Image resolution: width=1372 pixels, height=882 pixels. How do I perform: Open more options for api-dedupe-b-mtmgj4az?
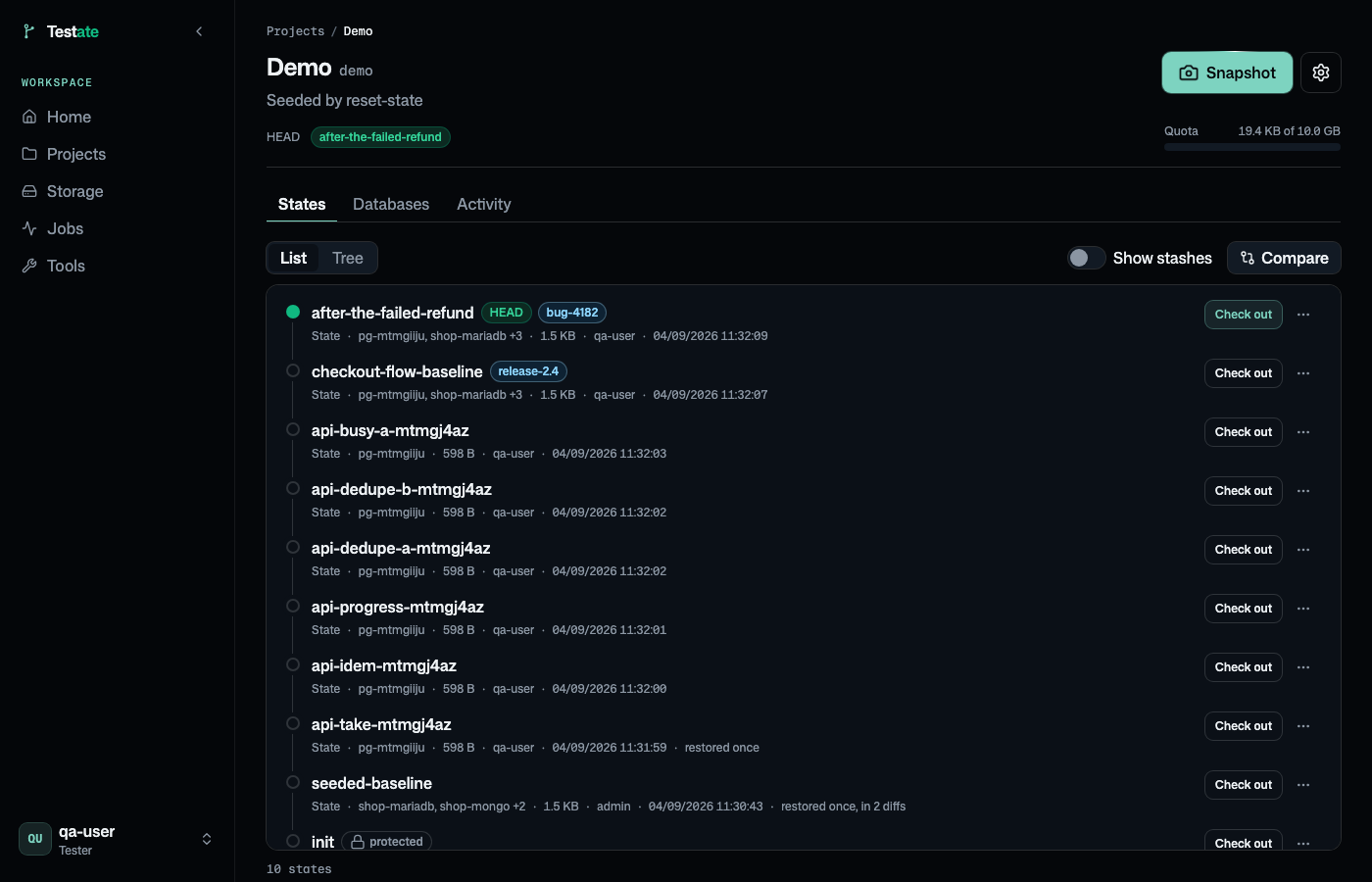point(1303,491)
